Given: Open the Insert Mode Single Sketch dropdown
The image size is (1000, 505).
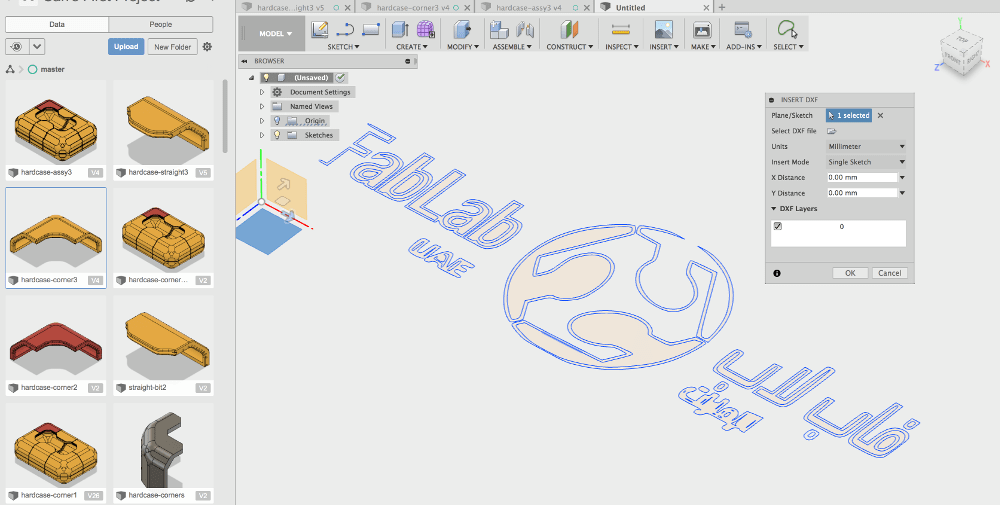Looking at the screenshot, I should point(866,162).
